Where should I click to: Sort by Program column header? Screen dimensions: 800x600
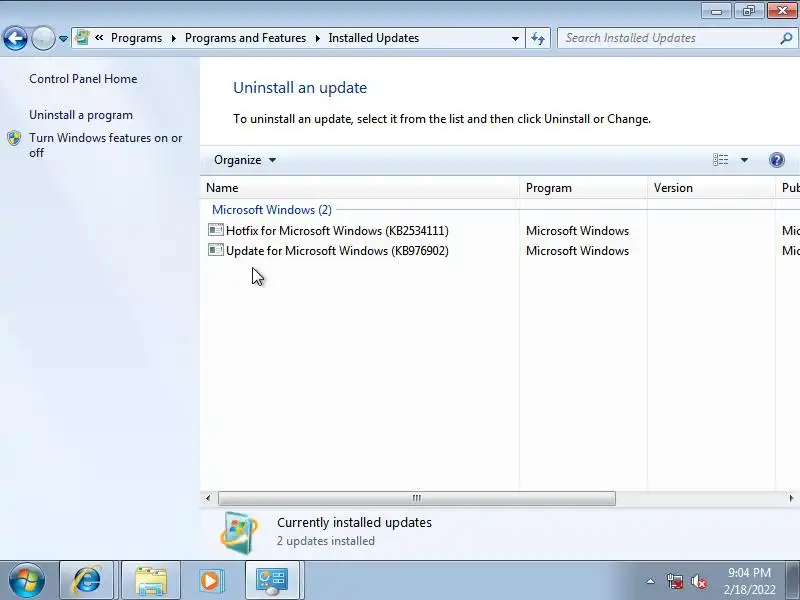click(583, 188)
